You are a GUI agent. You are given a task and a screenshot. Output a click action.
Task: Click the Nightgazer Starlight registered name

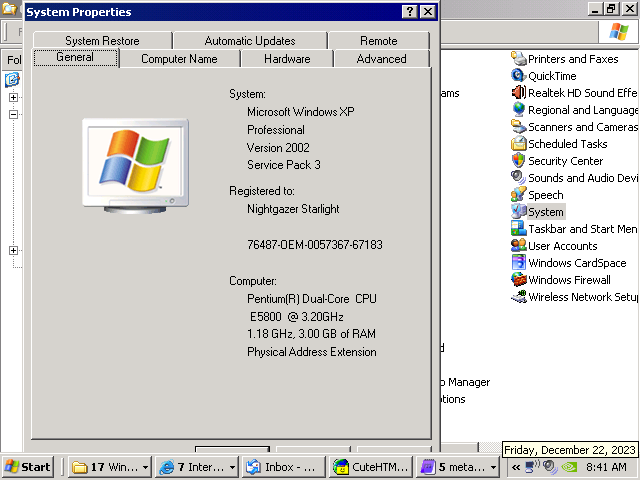pos(293,209)
